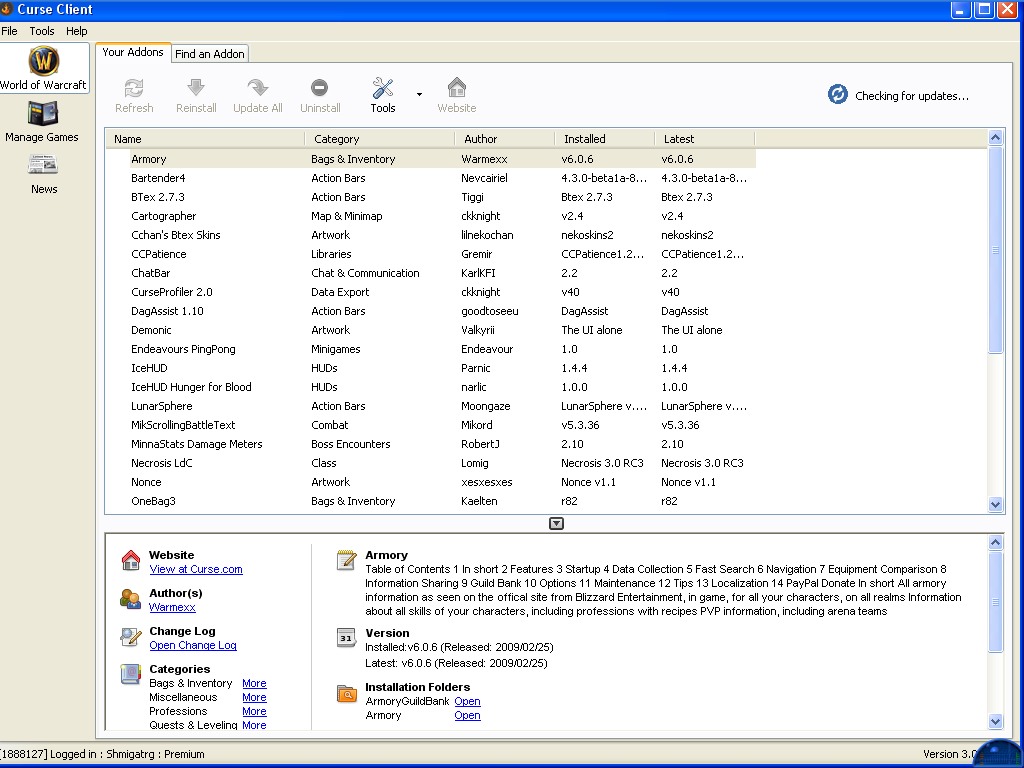
Task: Expand the Tools dropdown arrow
Action: pos(419,95)
